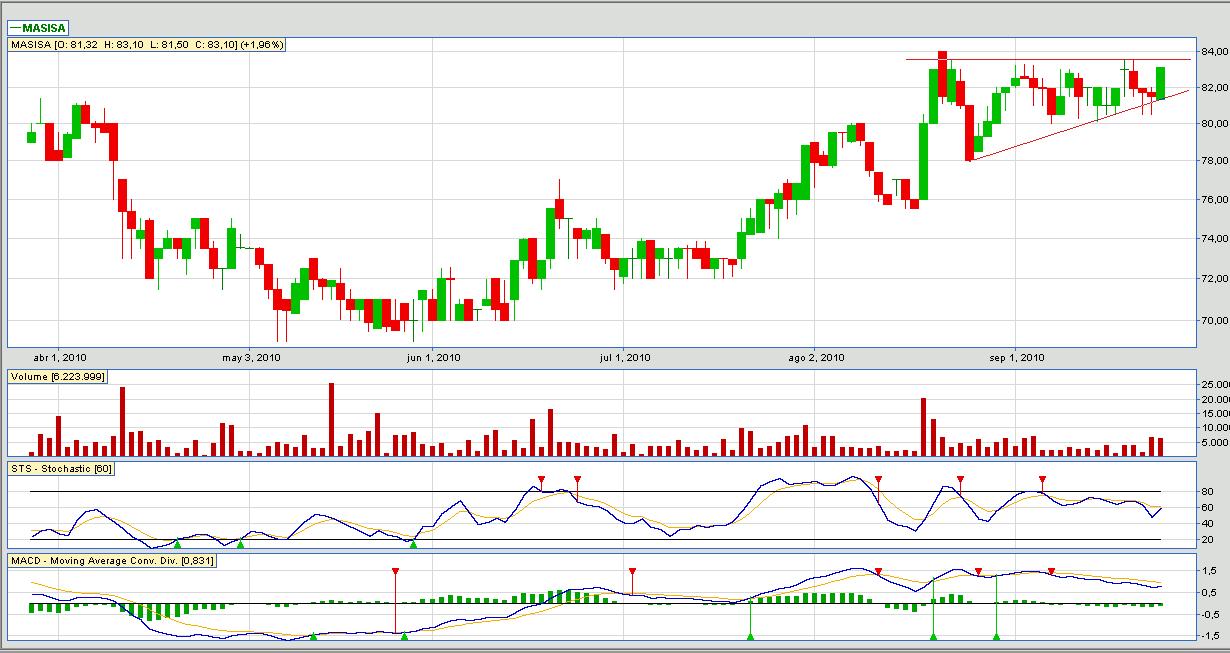Click the first red sell marker on Stochastic
This screenshot has width=1230, height=653.
[541, 481]
